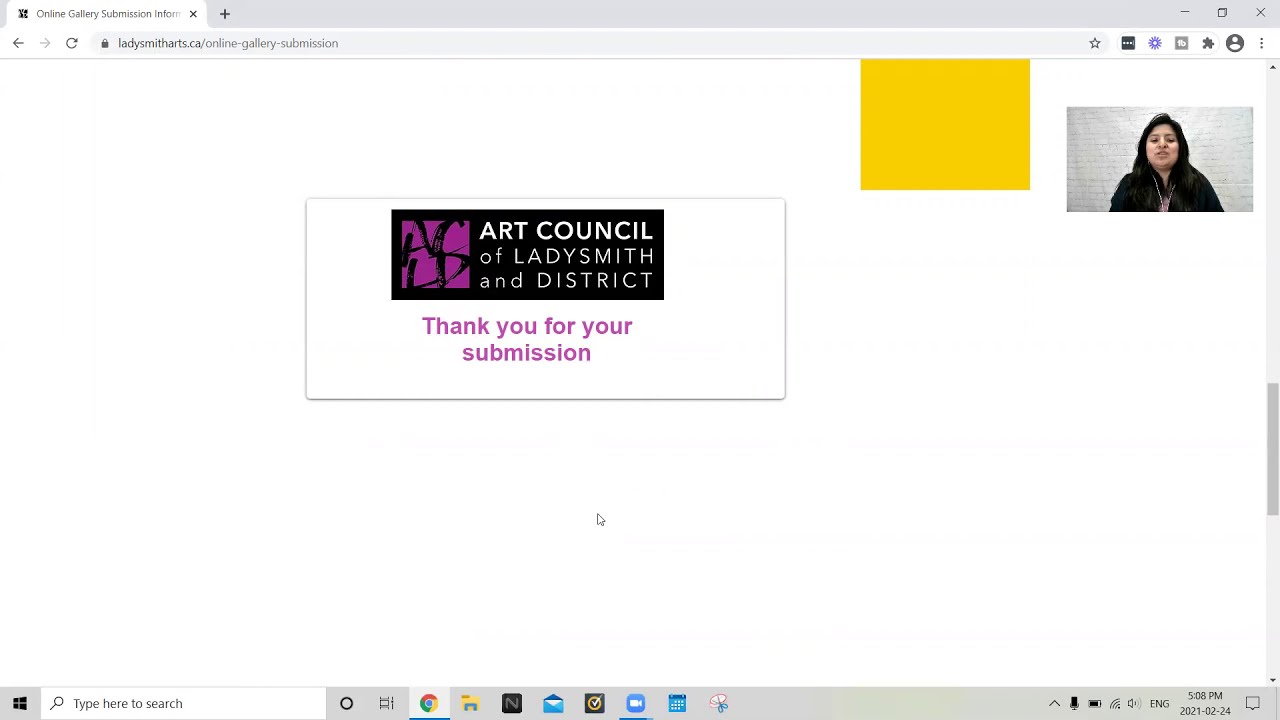Screen dimensions: 1280x720
Task: Close the Online Gallery Submission tab
Action: (193, 14)
